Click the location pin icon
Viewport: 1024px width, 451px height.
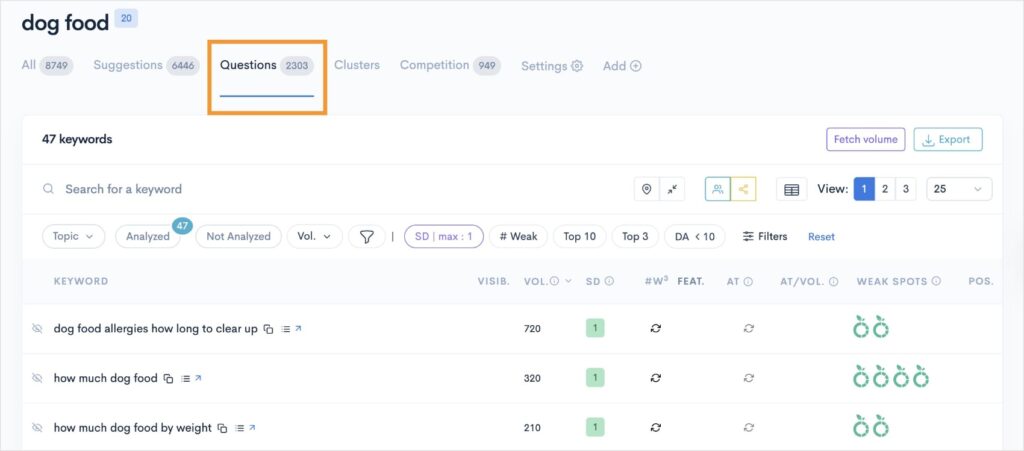pos(647,189)
